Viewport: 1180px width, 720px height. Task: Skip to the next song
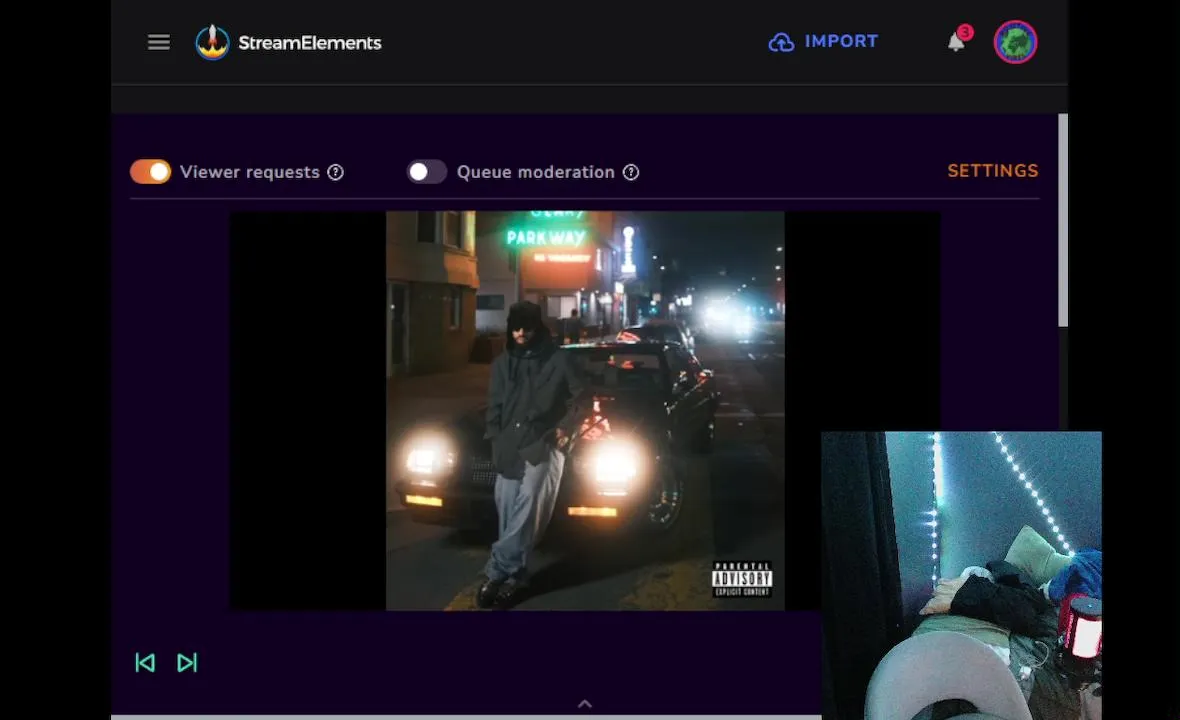[187, 663]
